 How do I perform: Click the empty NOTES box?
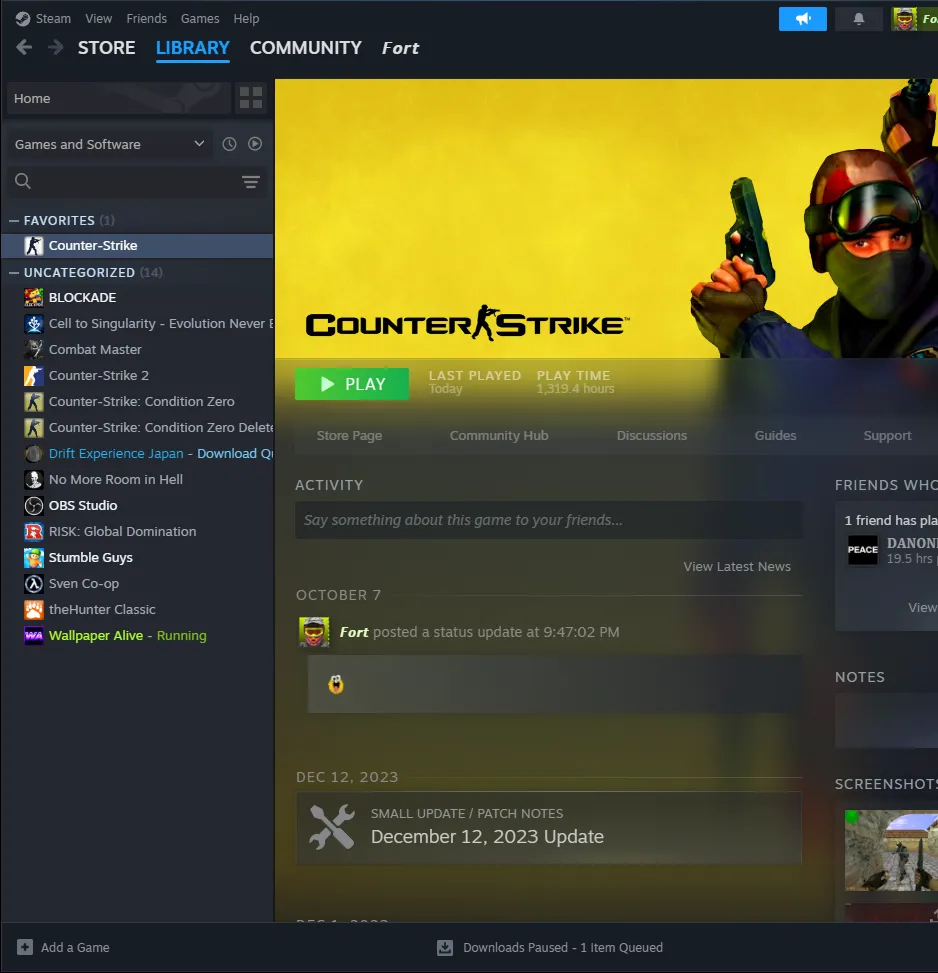pos(887,721)
